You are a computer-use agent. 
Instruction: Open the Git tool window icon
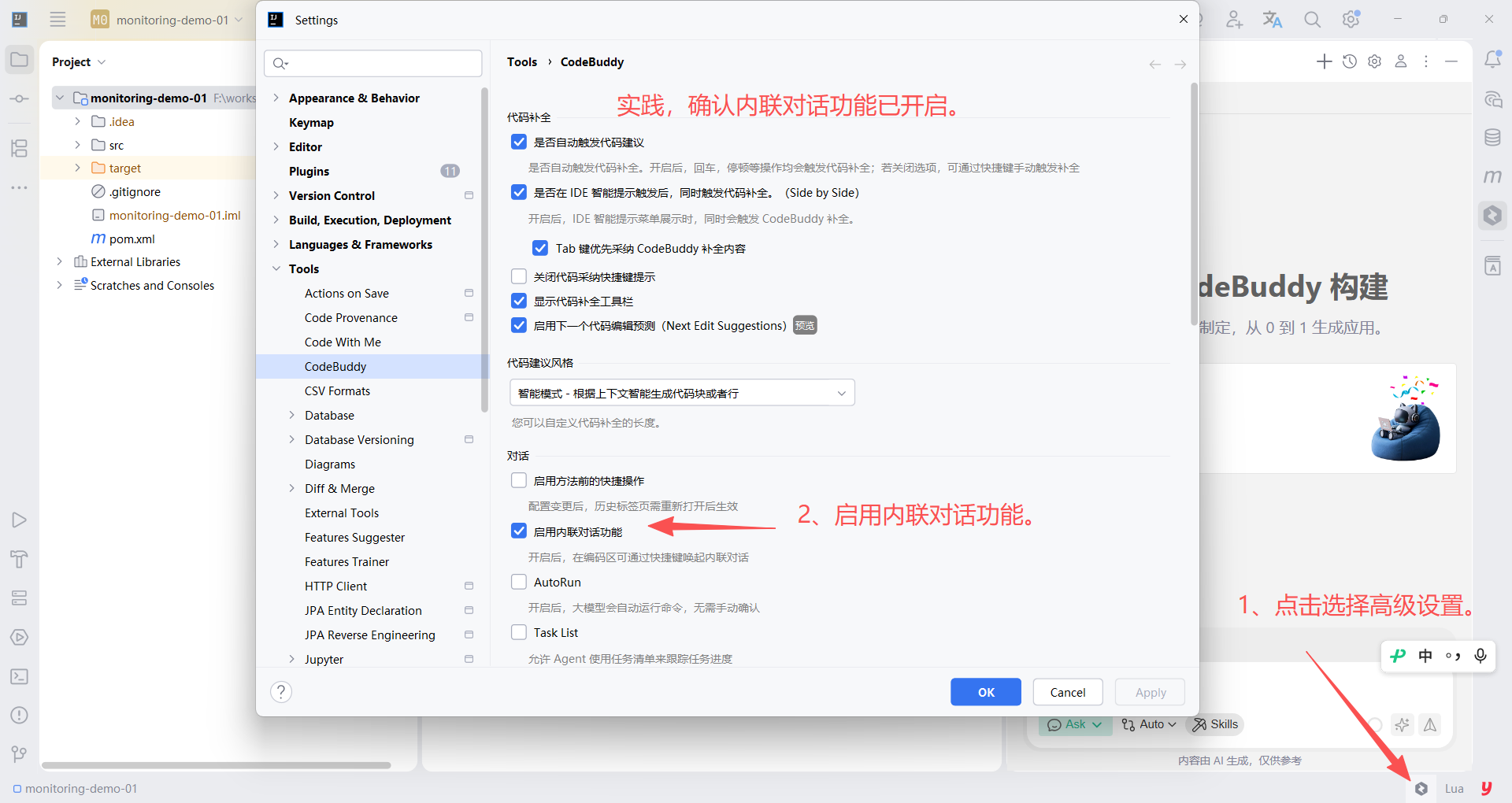tap(20, 754)
